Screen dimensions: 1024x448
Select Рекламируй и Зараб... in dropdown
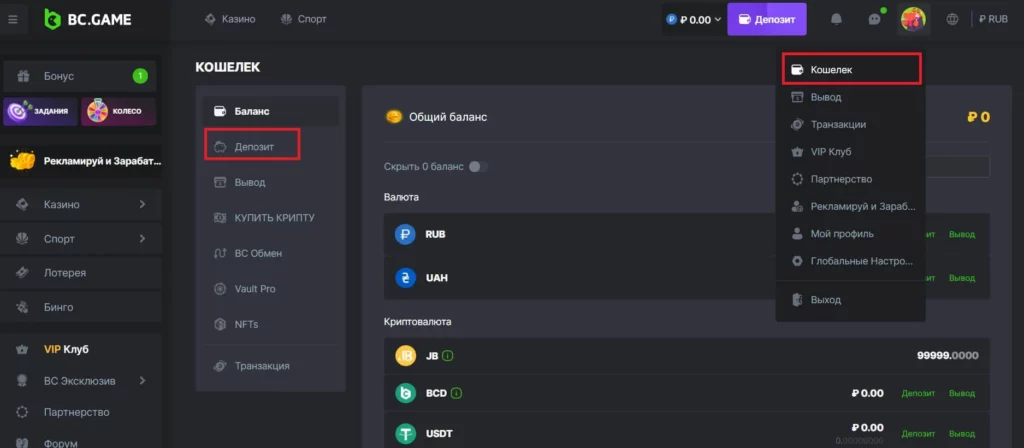click(x=851, y=206)
